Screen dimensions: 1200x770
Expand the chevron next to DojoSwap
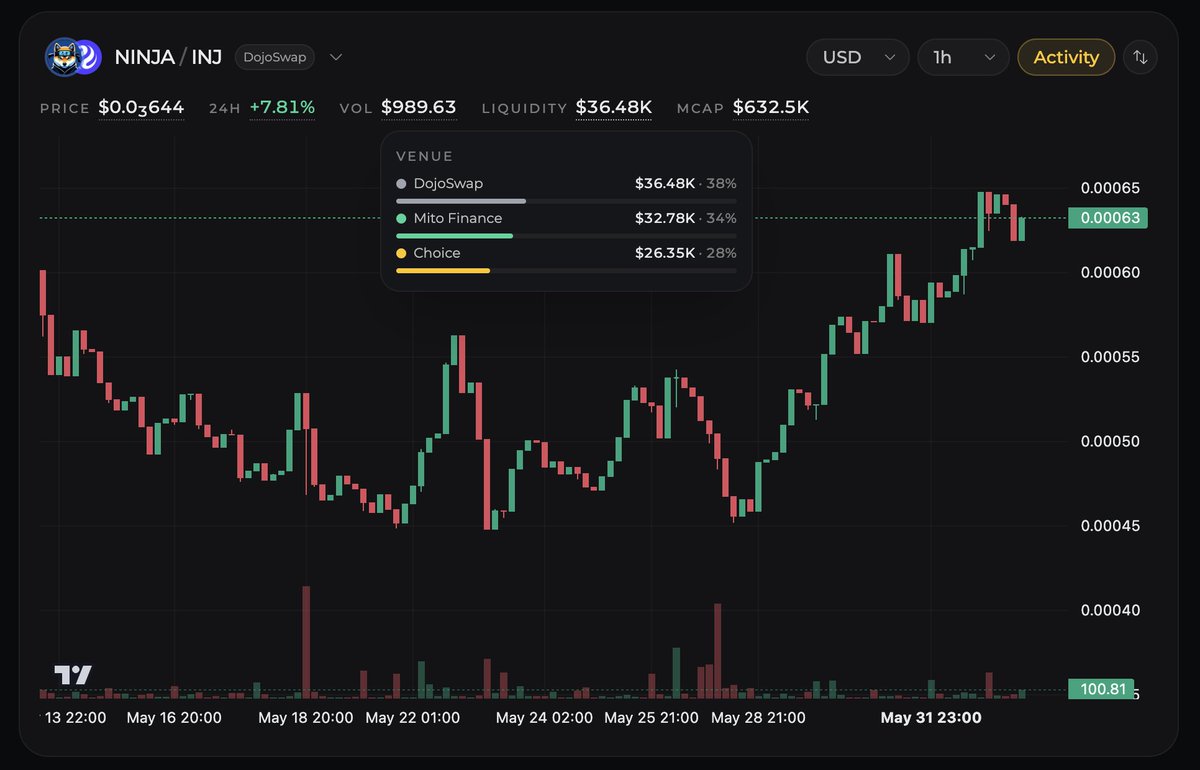point(336,57)
